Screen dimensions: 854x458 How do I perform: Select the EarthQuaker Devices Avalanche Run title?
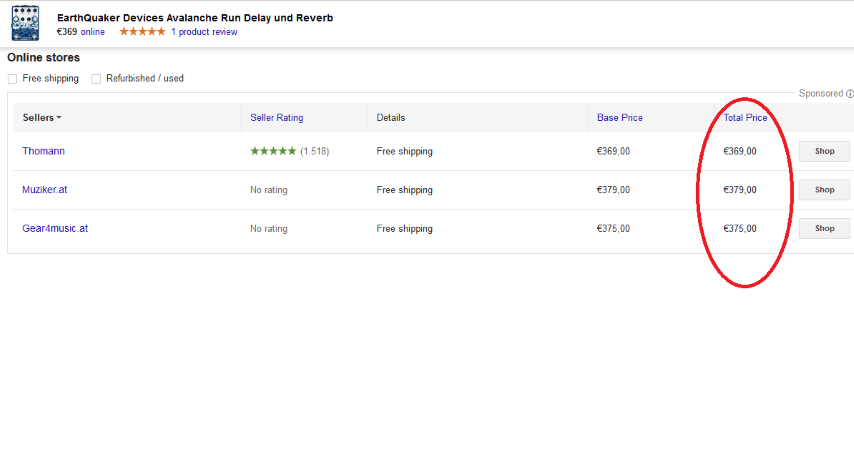tap(195, 18)
